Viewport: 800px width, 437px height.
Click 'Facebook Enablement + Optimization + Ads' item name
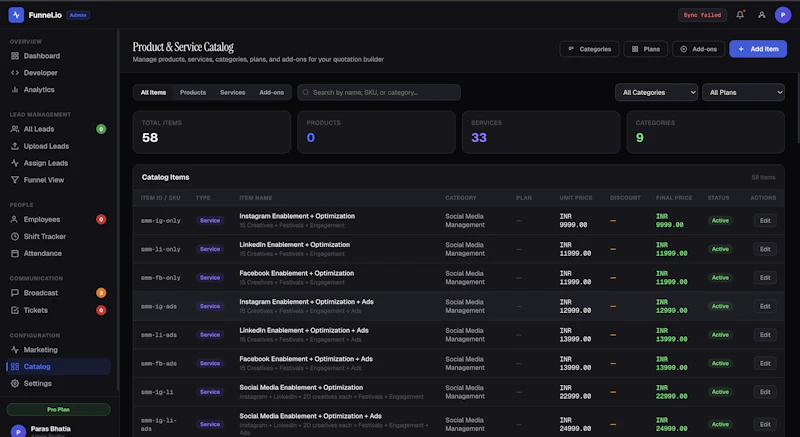coord(306,359)
